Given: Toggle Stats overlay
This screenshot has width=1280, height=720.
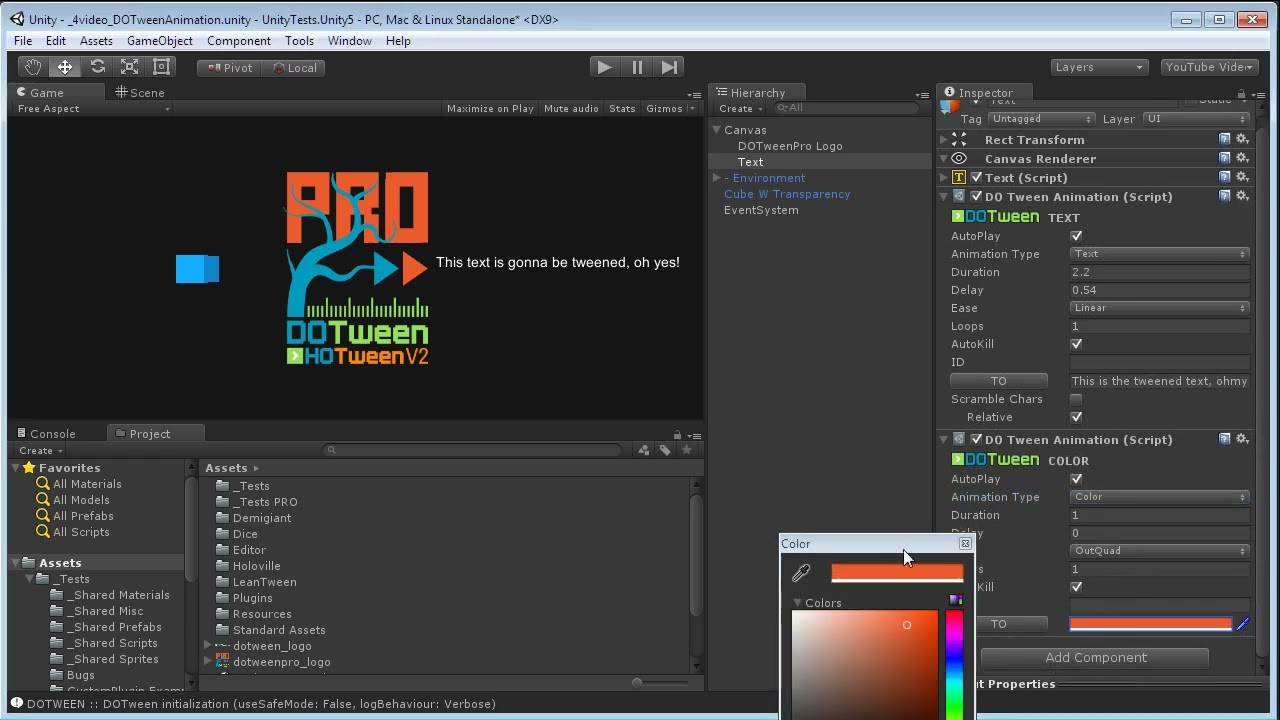Looking at the screenshot, I should click(622, 108).
